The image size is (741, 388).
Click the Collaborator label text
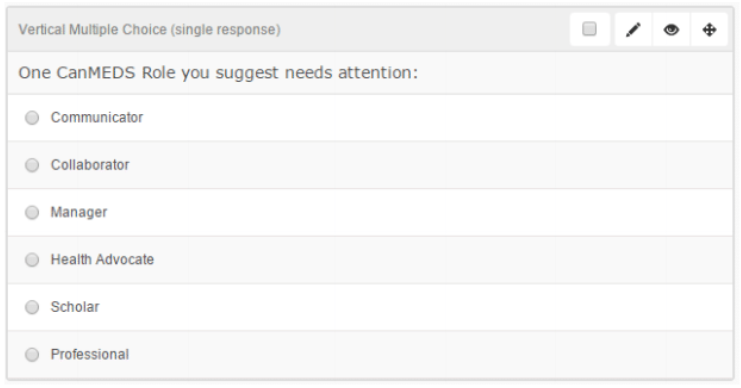(90, 164)
